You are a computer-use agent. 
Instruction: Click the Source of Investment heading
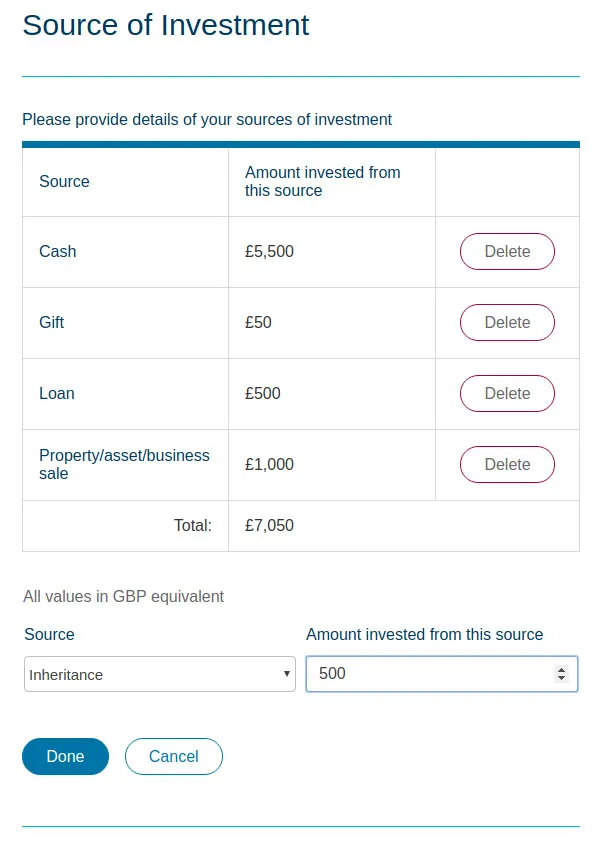[166, 25]
